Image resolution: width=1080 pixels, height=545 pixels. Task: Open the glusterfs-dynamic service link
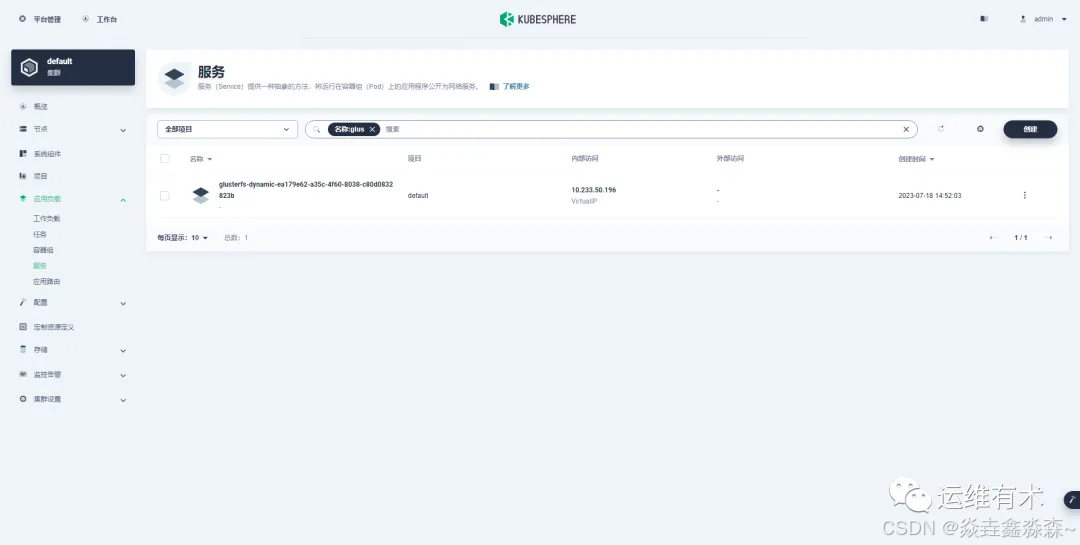click(306, 189)
